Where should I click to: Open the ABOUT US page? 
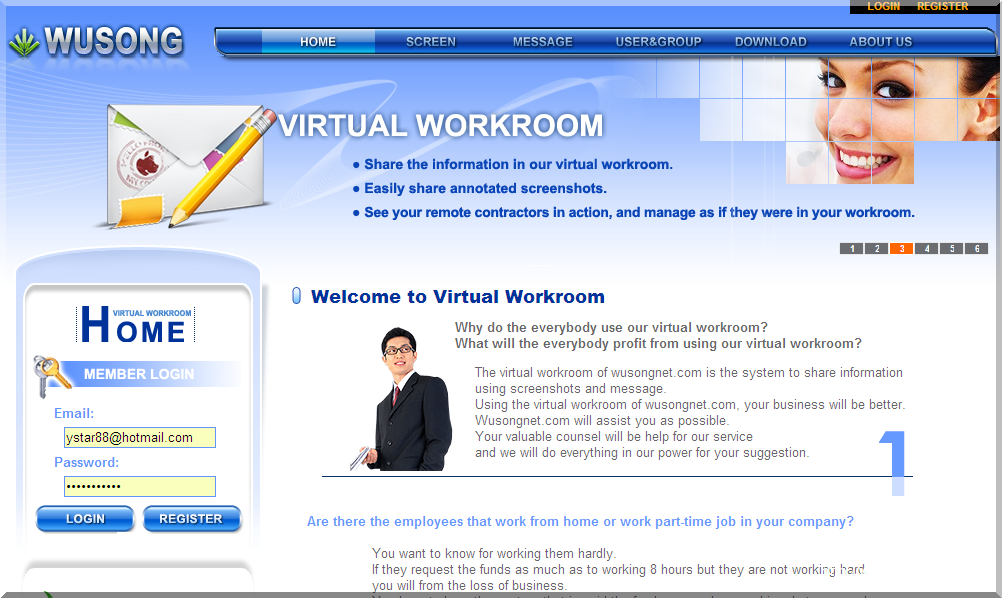[879, 42]
